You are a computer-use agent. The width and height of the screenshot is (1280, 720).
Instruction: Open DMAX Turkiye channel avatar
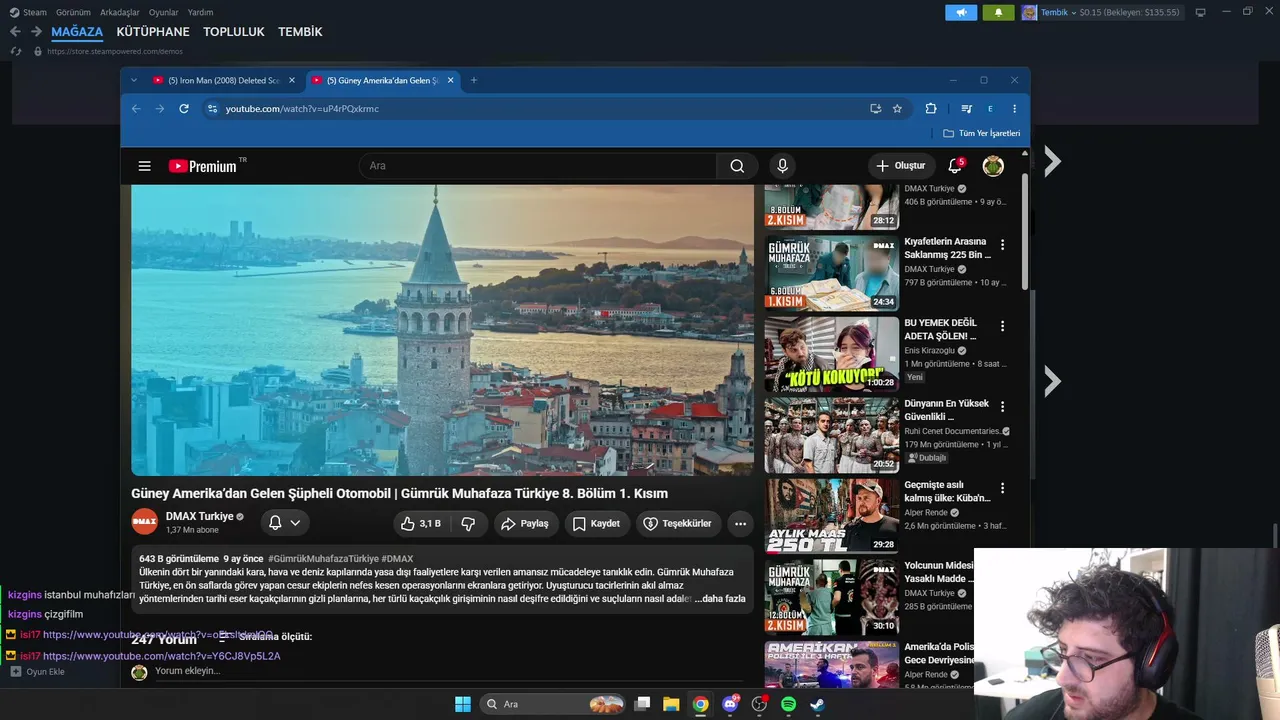point(145,522)
